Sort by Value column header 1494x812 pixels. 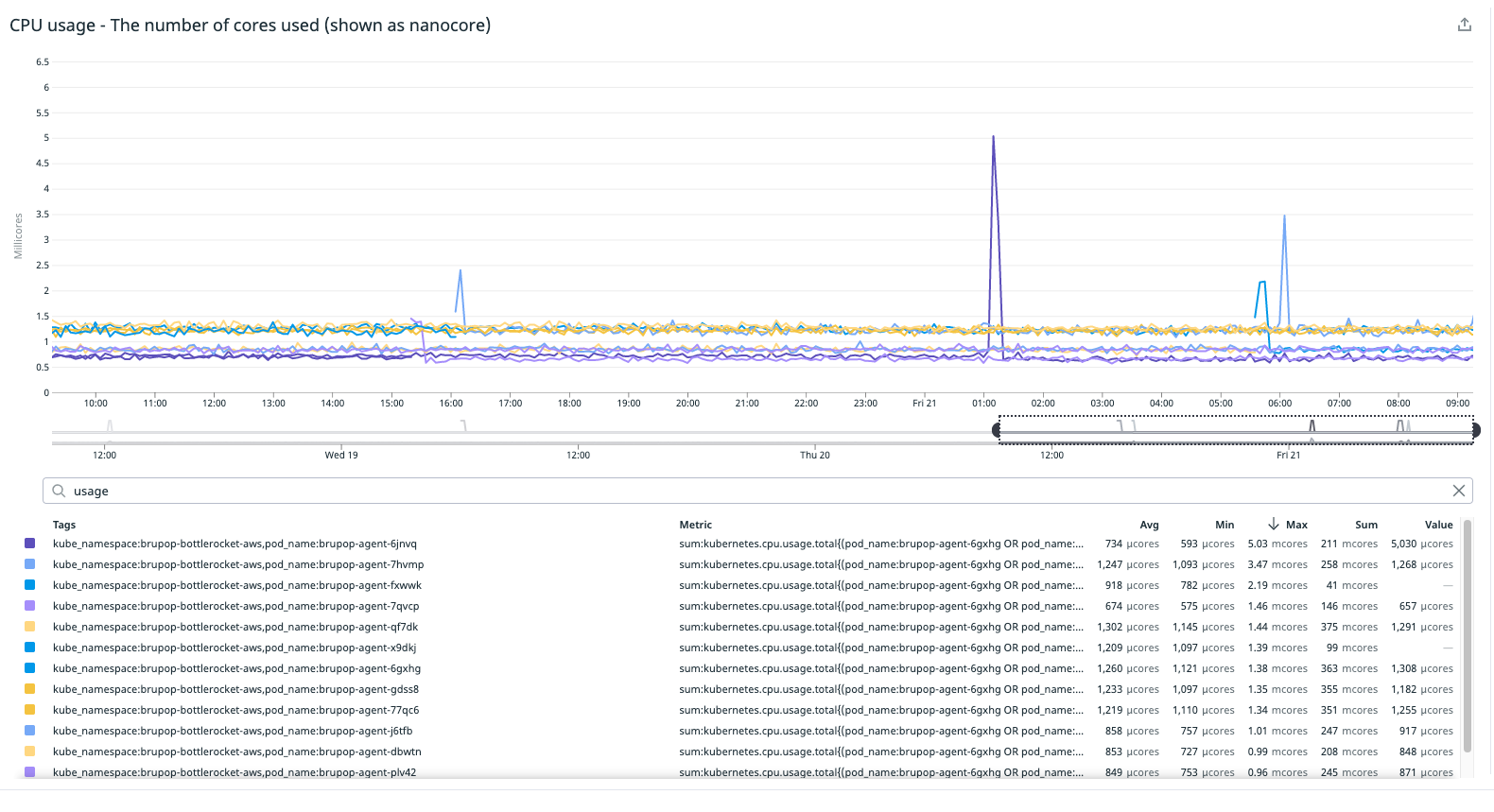pyautogui.click(x=1439, y=525)
